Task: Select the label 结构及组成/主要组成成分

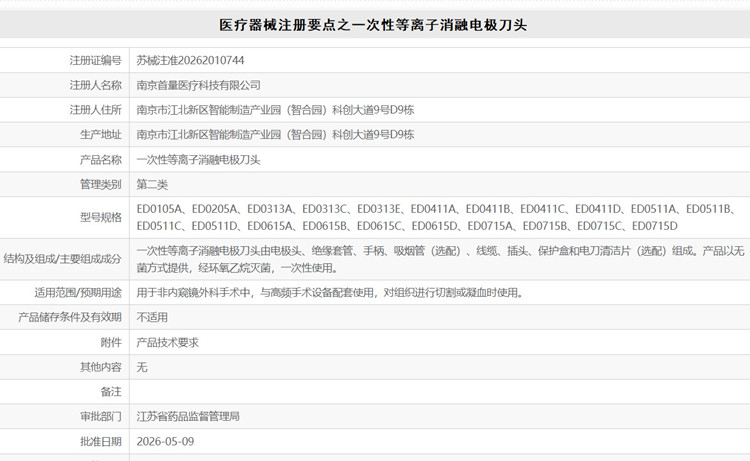Action: pos(63,259)
